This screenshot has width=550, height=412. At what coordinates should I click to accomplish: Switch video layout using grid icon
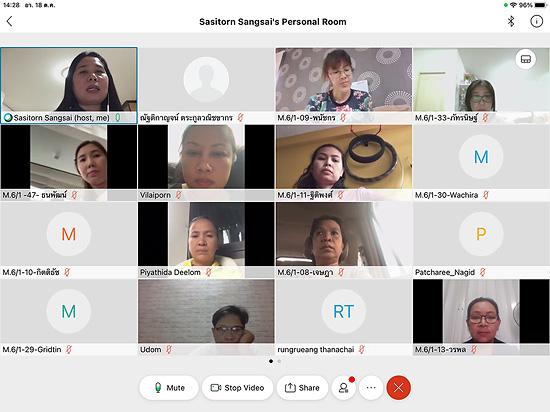point(525,59)
